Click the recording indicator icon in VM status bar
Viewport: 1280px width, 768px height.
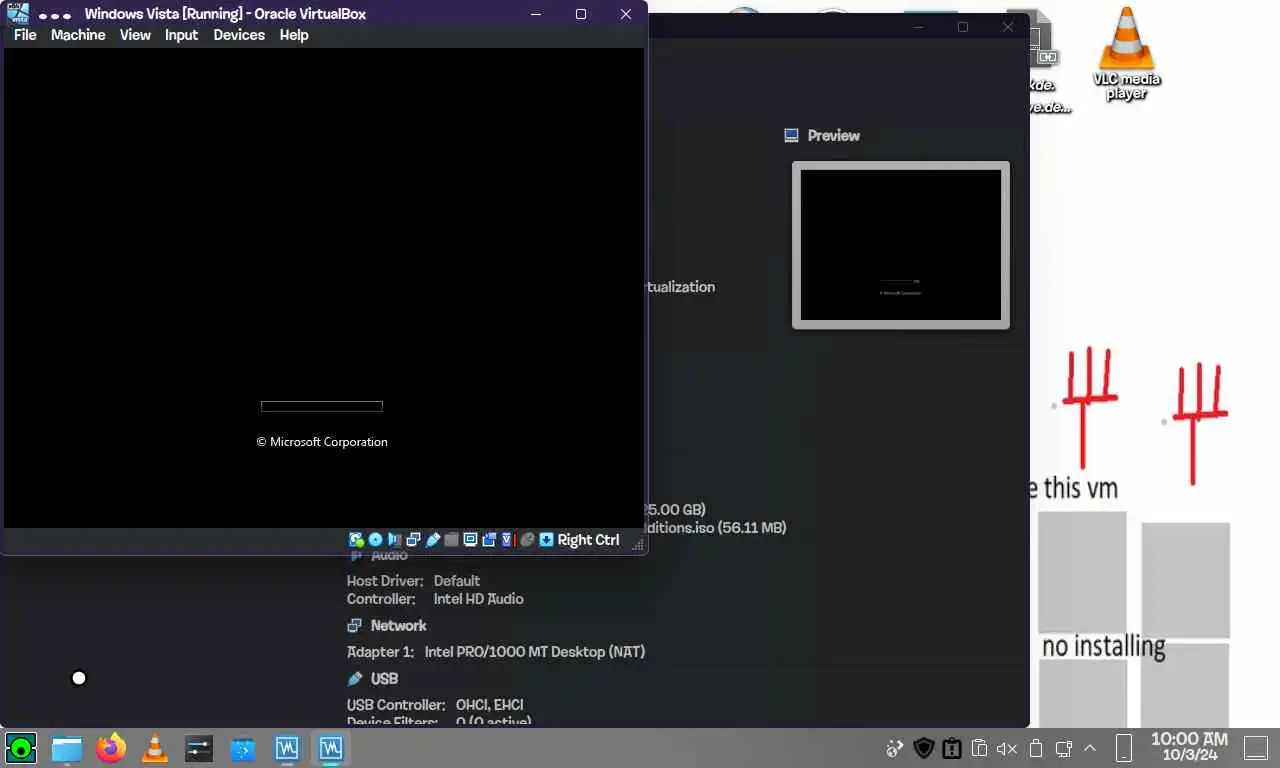tap(489, 540)
